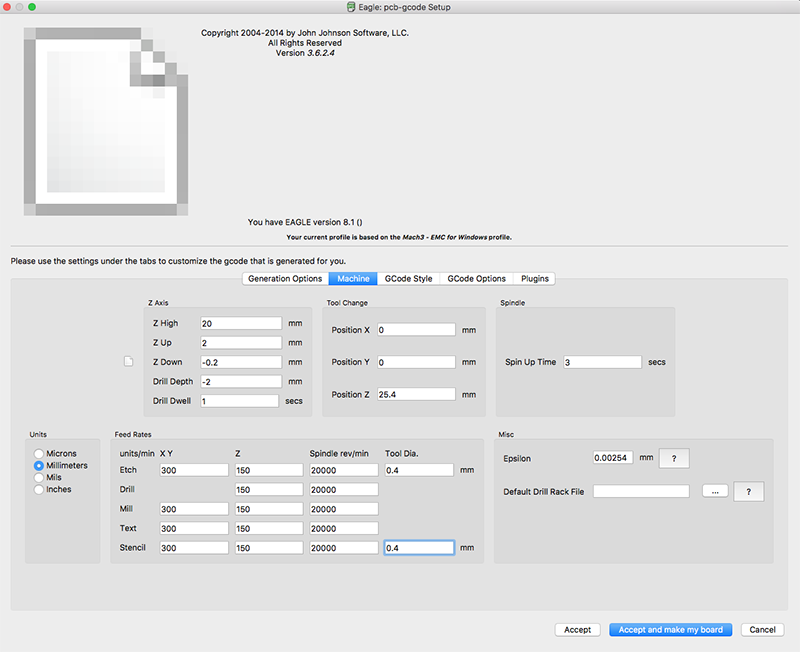Click the Drill Depth input field
800x652 pixels.
click(241, 381)
